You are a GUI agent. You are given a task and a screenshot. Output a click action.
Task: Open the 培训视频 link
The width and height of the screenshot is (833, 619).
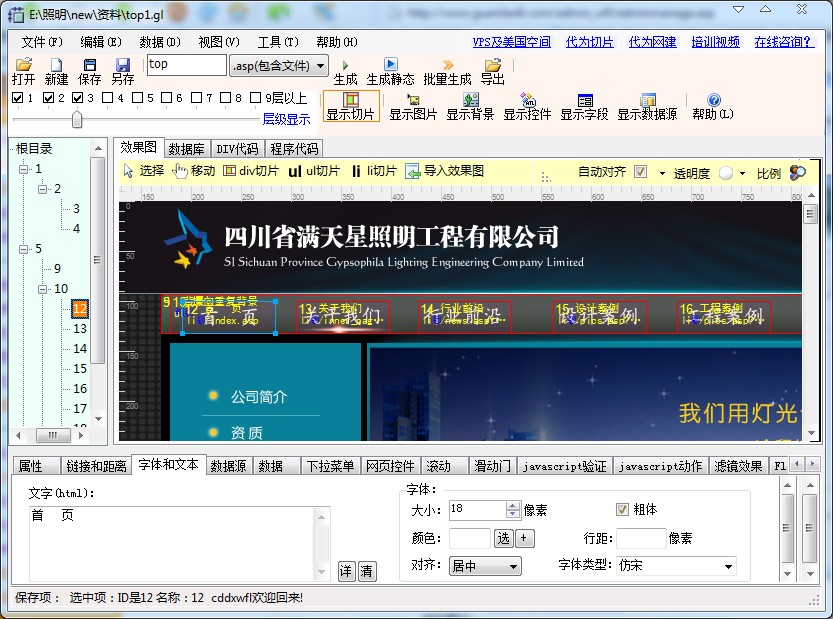point(716,42)
